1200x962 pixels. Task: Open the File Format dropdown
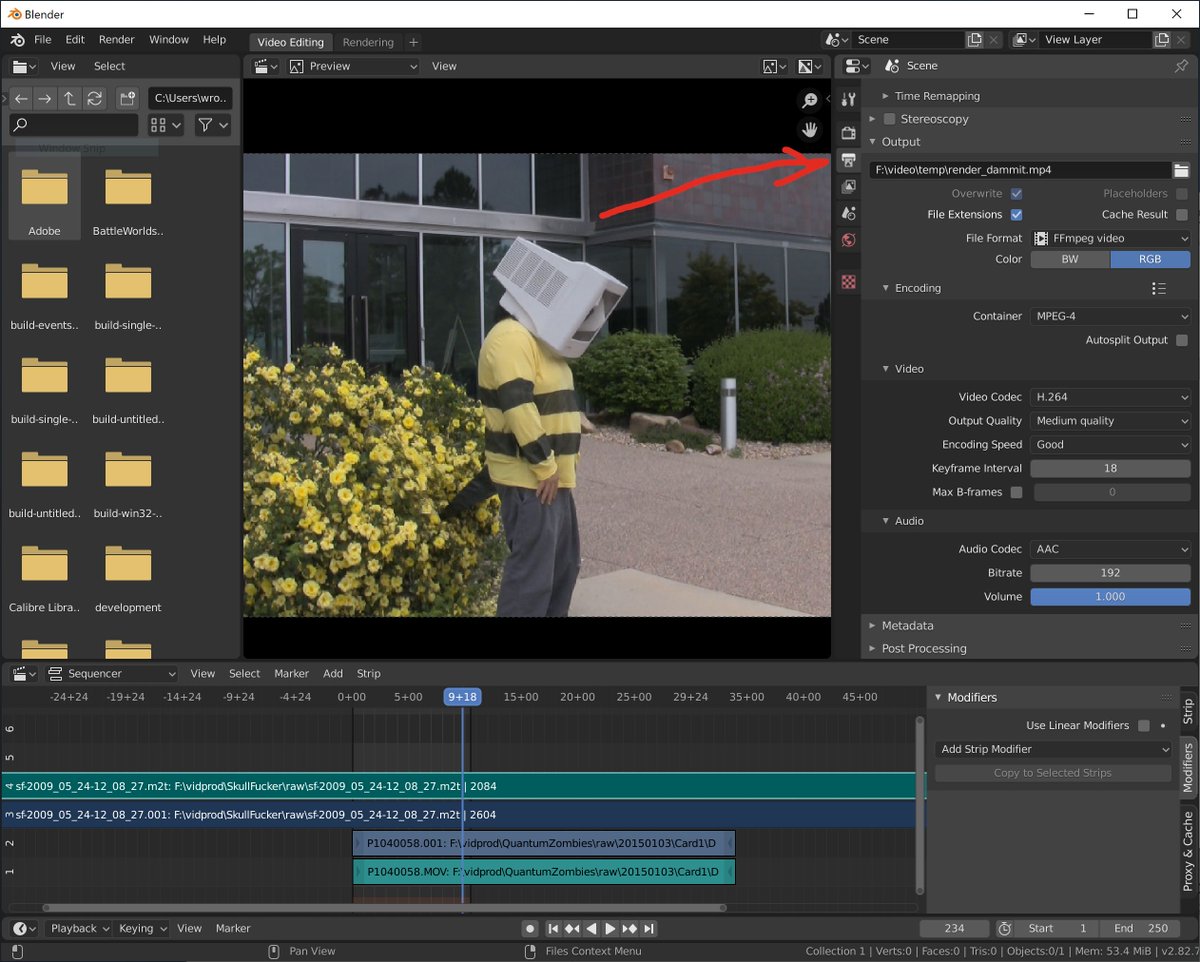1111,239
